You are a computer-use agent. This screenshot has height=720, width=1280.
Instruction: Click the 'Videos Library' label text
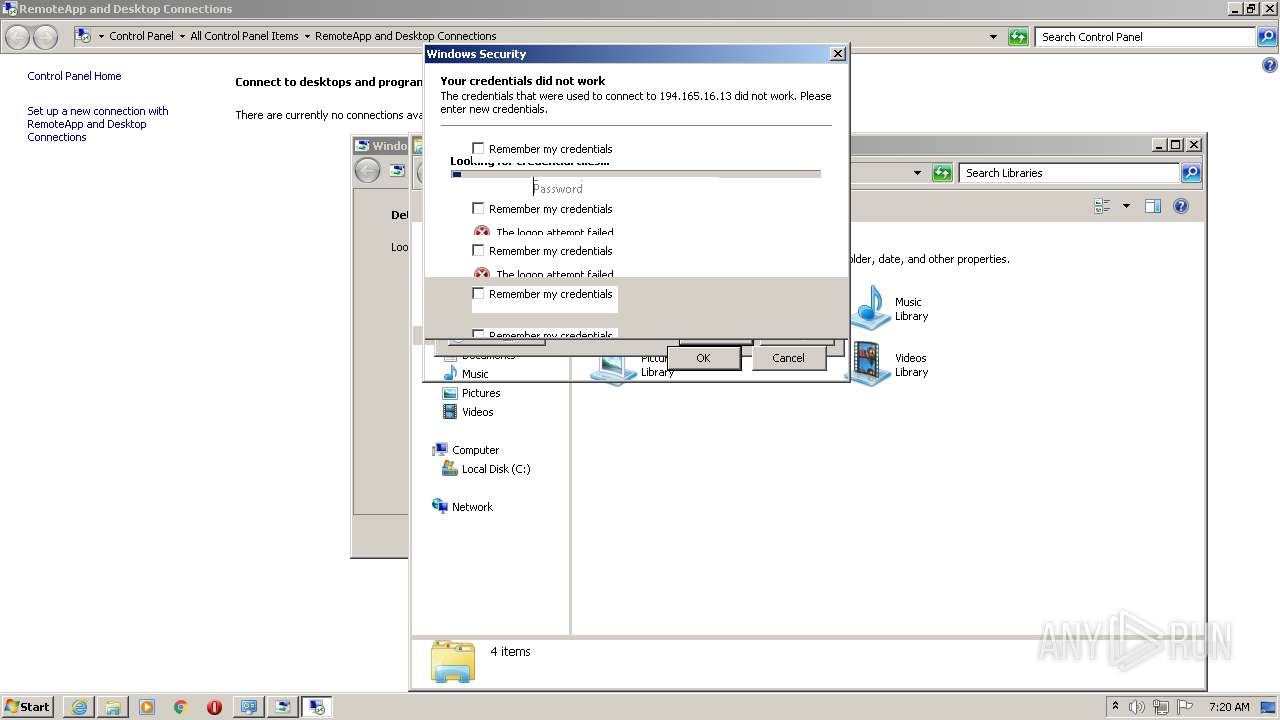coord(911,365)
